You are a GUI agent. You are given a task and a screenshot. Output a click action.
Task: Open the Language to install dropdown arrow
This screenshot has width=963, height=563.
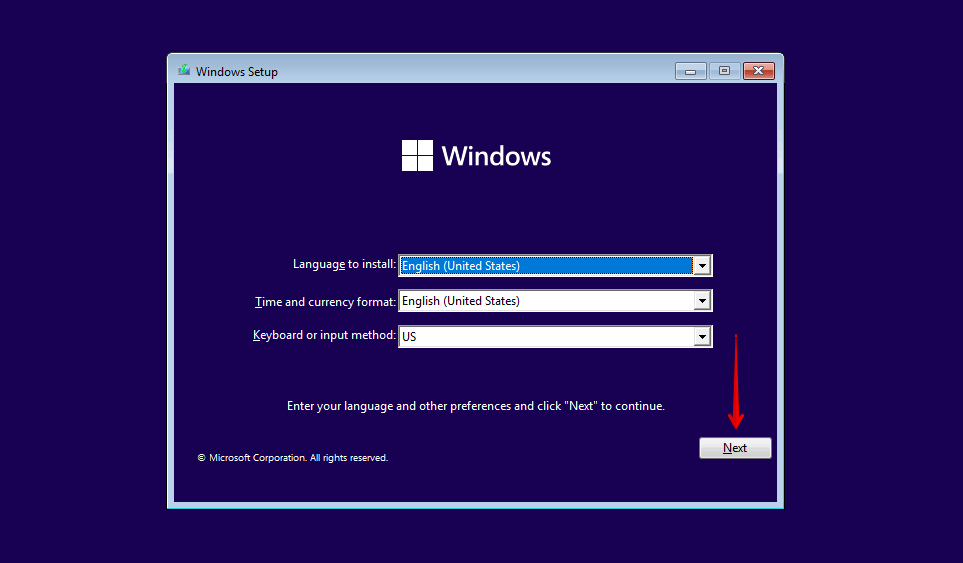click(x=702, y=266)
